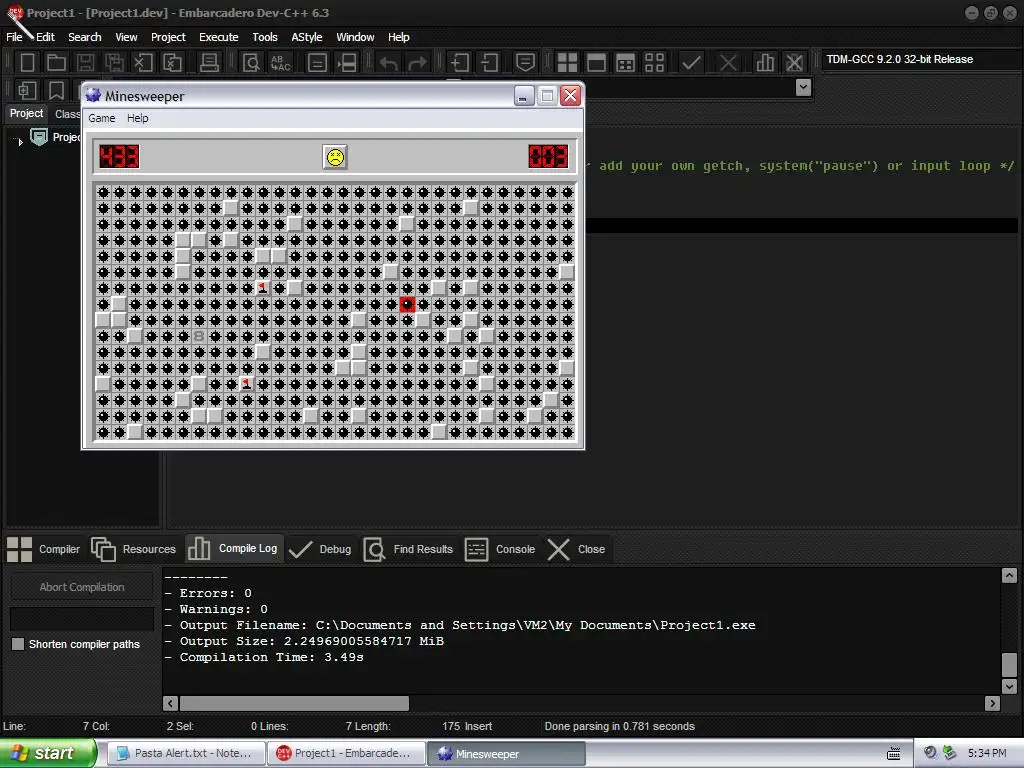This screenshot has width=1024, height=768.
Task: Click the Run window toolbar icon
Action: (x=596, y=63)
